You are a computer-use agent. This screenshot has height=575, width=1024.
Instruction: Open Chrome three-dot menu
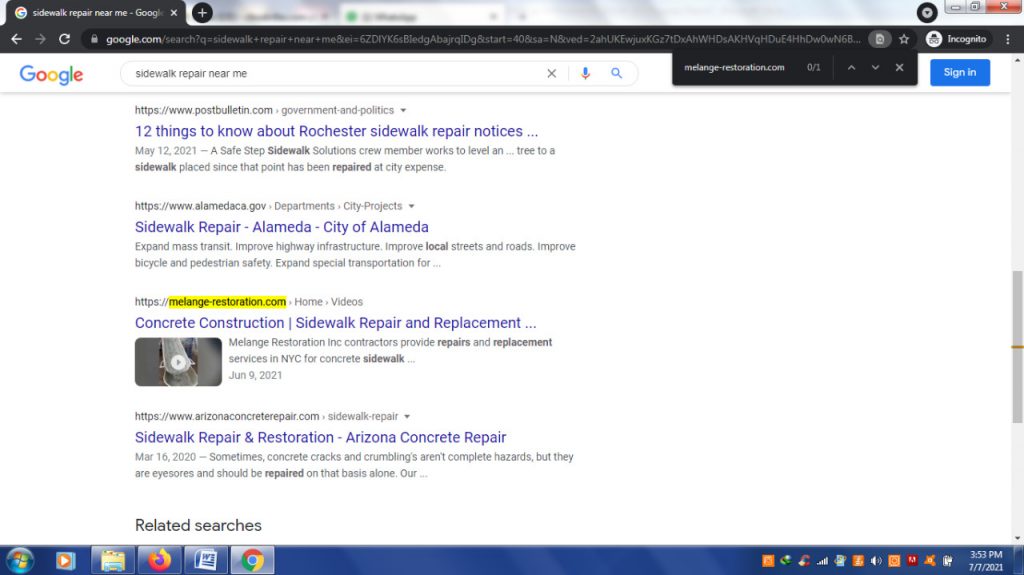(1008, 39)
